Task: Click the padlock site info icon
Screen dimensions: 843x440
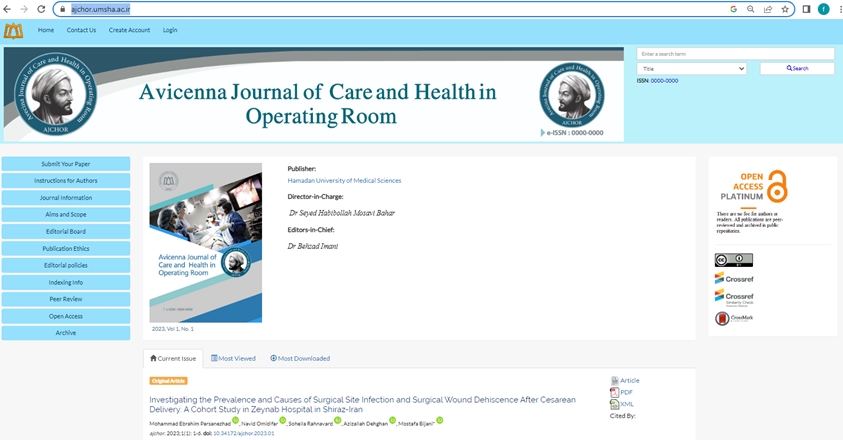Action: click(x=62, y=9)
